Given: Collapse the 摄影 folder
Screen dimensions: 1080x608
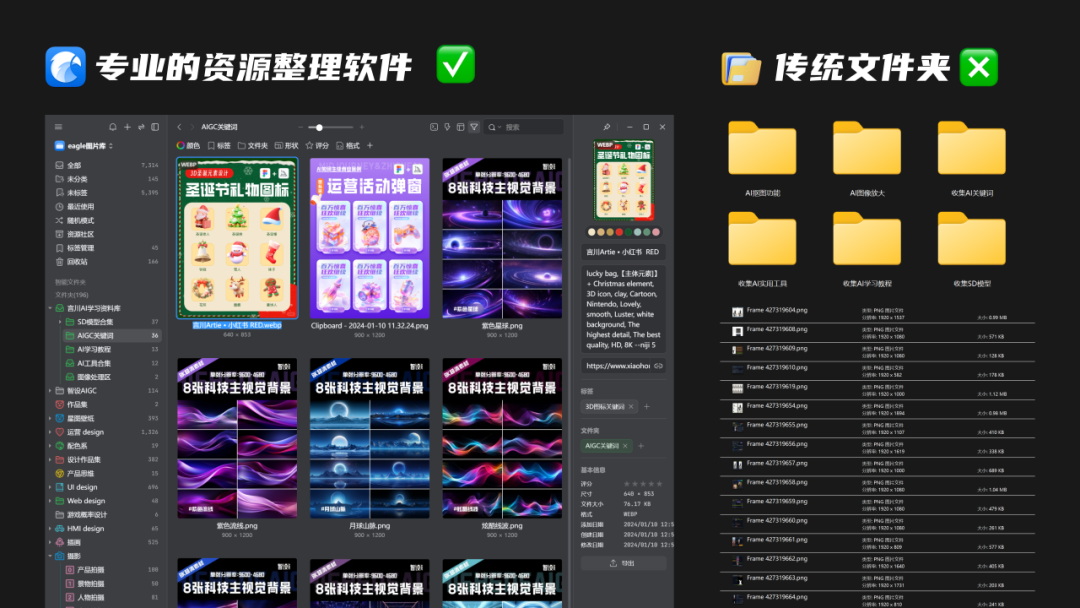Looking at the screenshot, I should point(50,556).
